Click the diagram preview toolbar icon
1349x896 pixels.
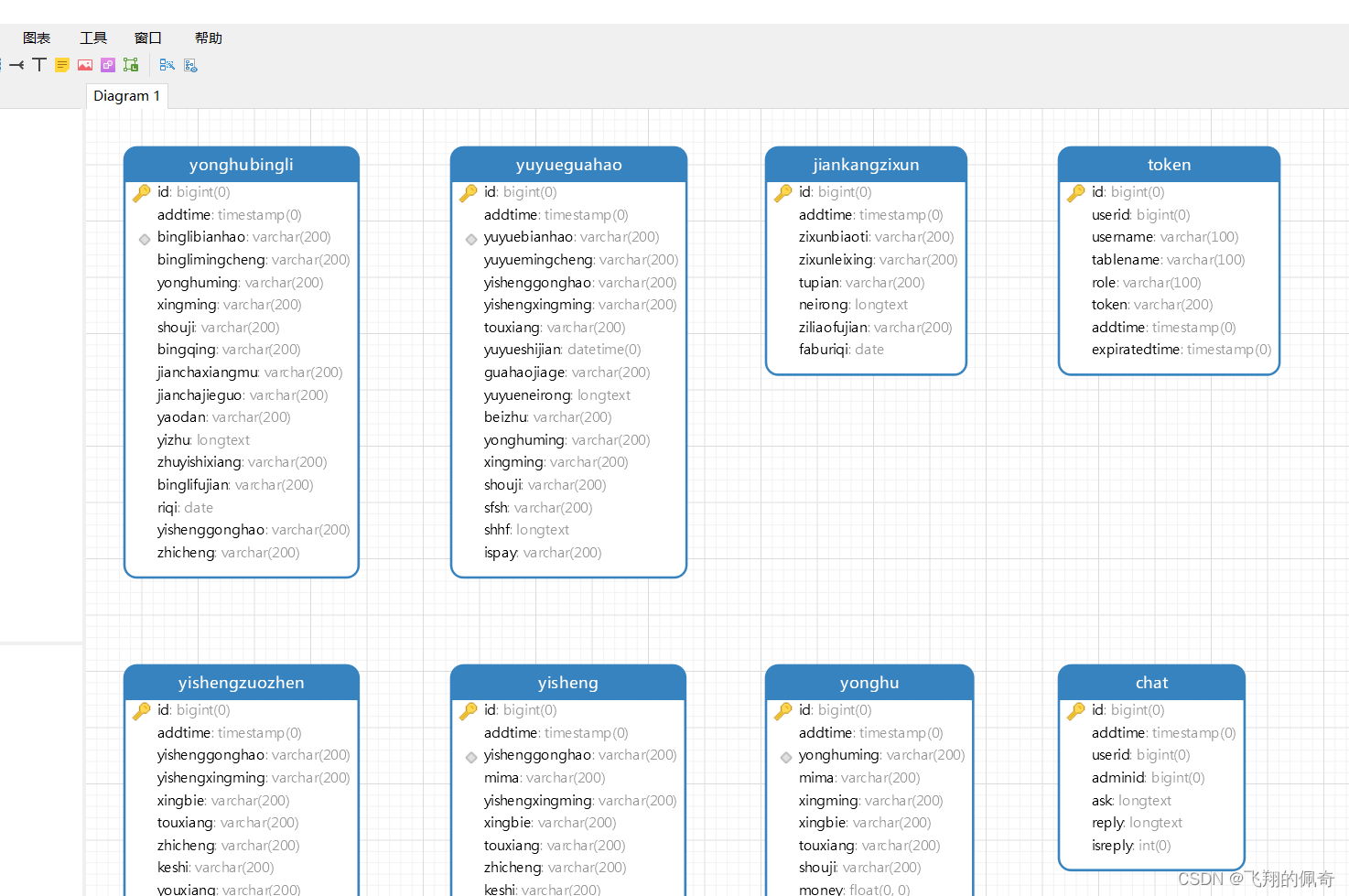pyautogui.click(x=190, y=65)
